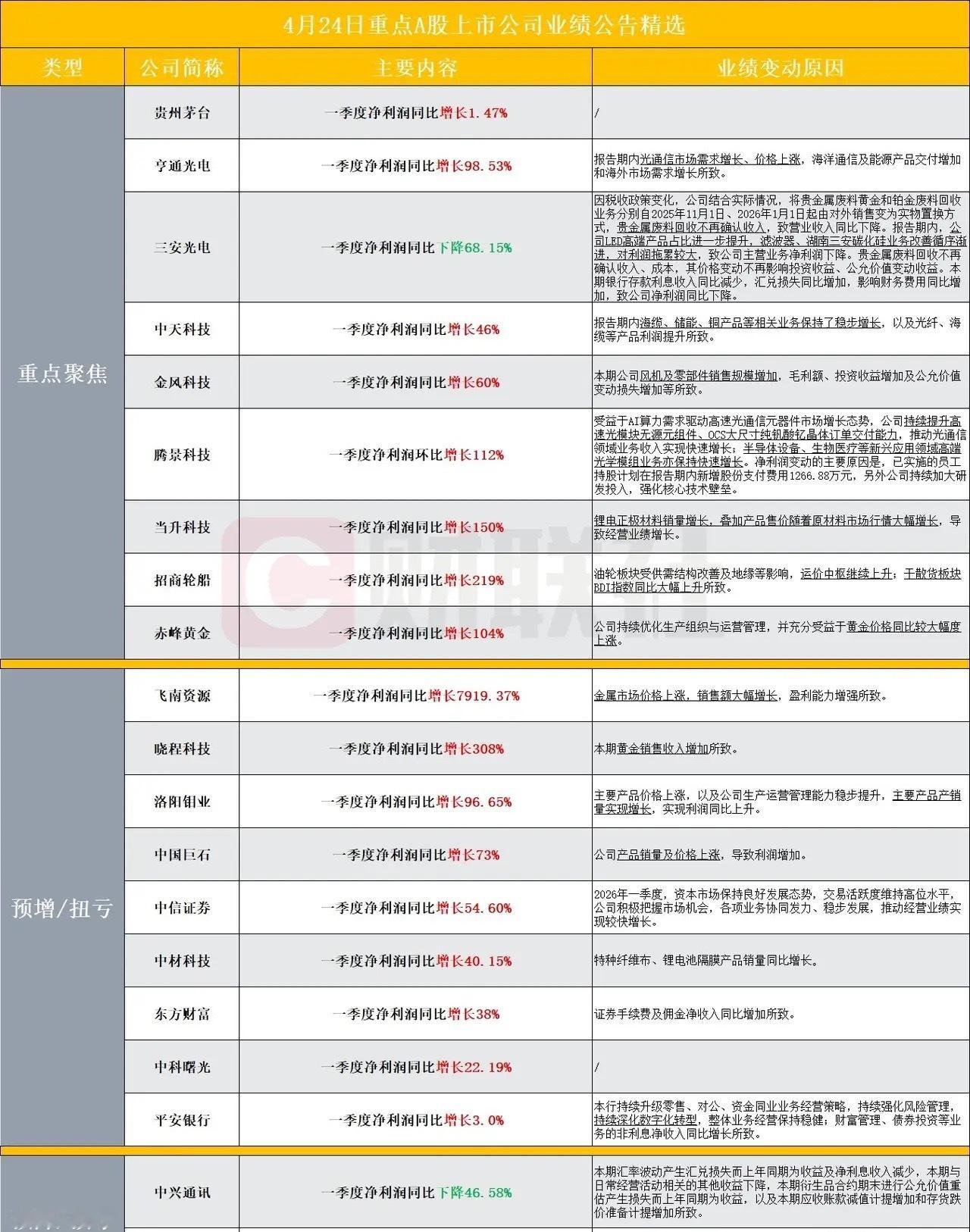This screenshot has height=1232, width=970.
Task: Click the '增长98.53%' profit cell
Action: [x=415, y=166]
